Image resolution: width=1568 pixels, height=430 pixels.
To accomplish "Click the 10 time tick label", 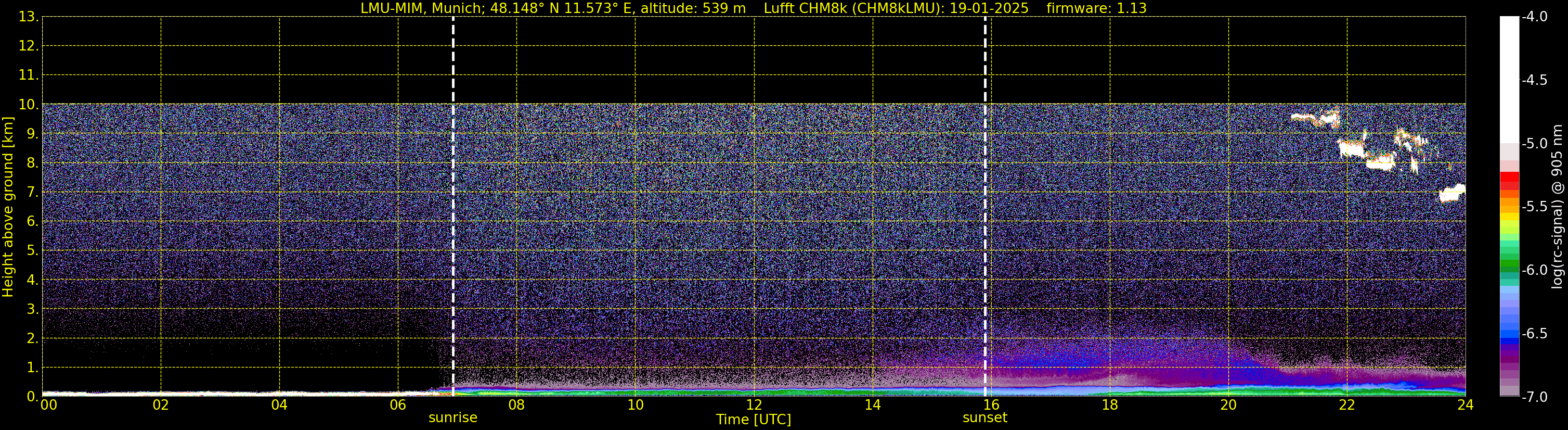I will (636, 405).
